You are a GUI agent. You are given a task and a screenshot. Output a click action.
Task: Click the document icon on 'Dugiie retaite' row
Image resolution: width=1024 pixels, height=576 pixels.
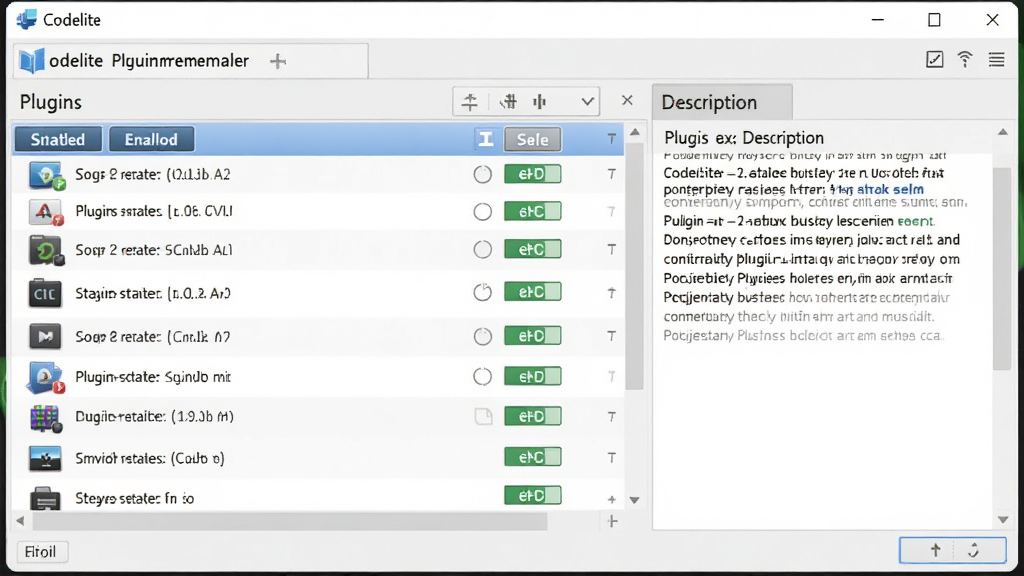483,416
